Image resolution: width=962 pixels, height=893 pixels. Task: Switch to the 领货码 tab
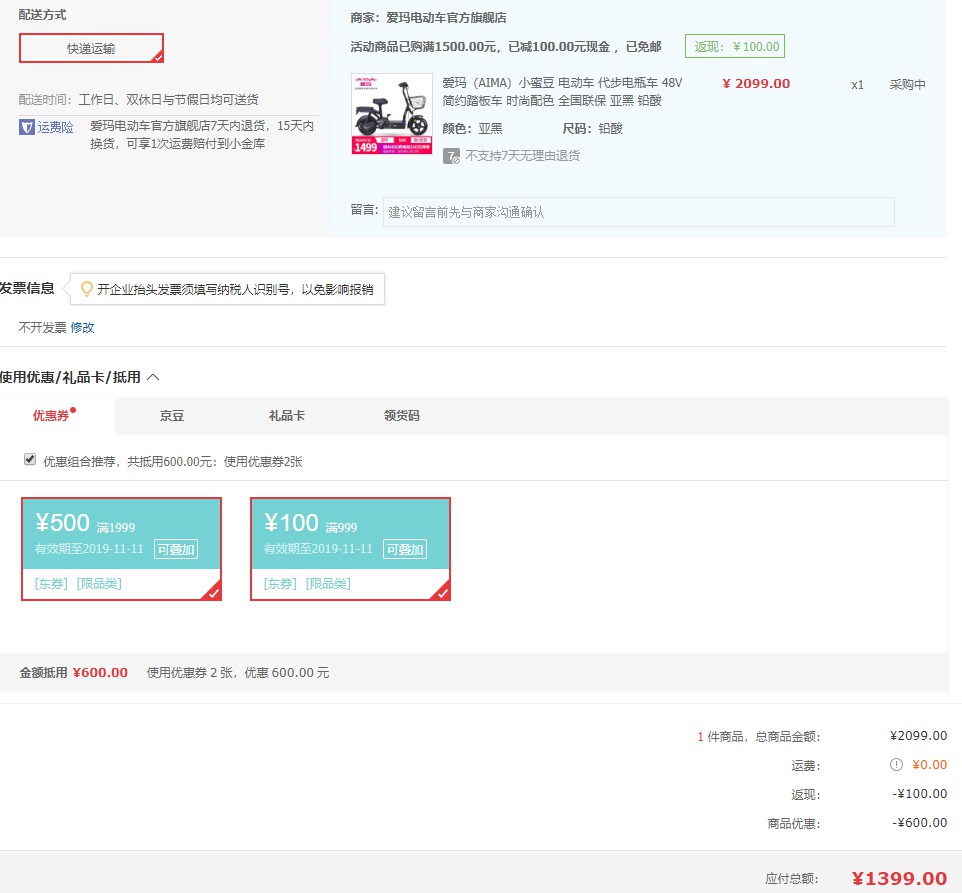coord(402,416)
